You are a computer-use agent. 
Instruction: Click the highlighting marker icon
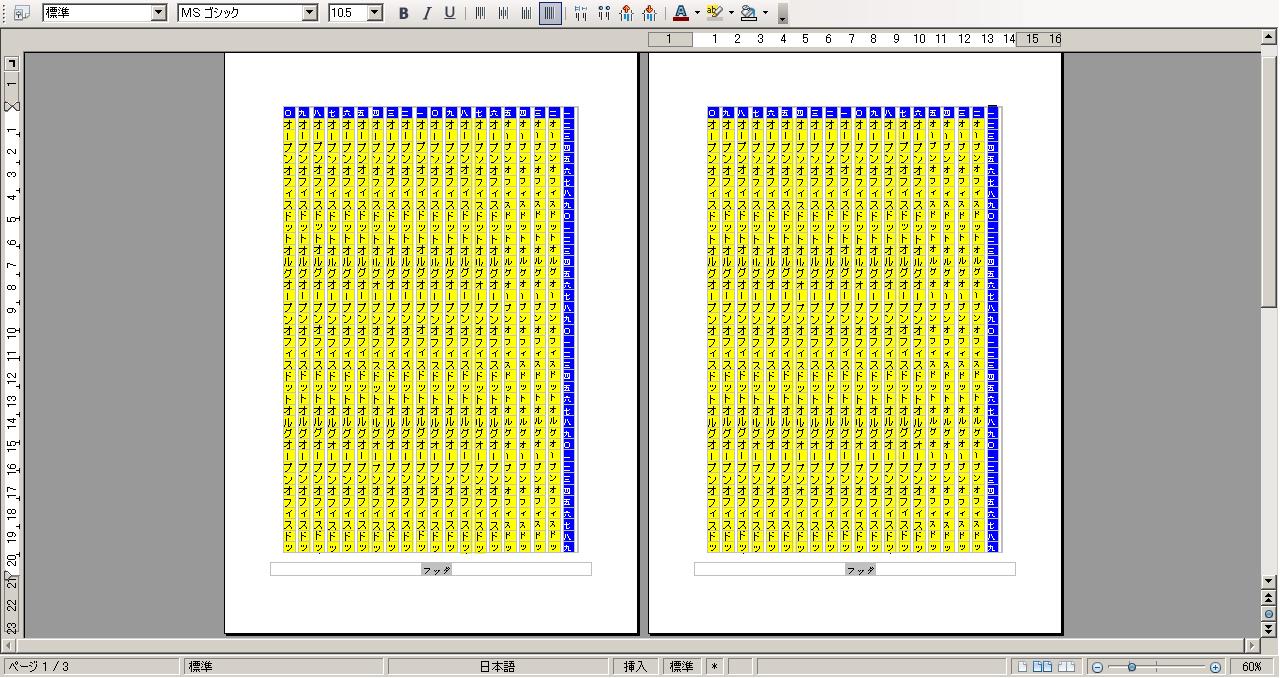point(713,13)
